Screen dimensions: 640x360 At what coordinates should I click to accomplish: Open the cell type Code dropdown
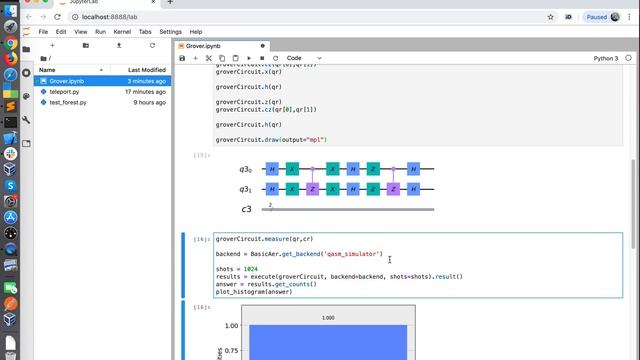coord(304,58)
